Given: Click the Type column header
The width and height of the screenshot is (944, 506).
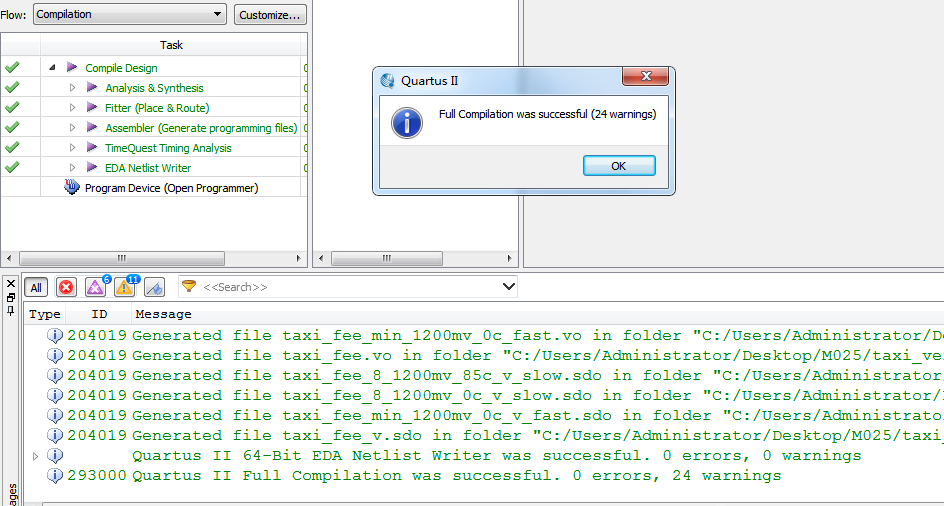Looking at the screenshot, I should point(45,314).
